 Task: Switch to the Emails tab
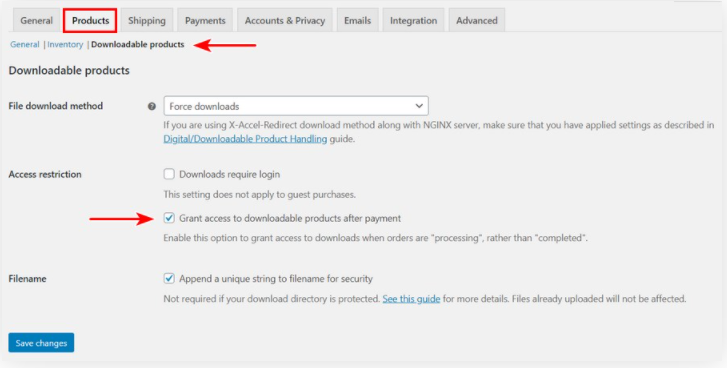point(357,21)
